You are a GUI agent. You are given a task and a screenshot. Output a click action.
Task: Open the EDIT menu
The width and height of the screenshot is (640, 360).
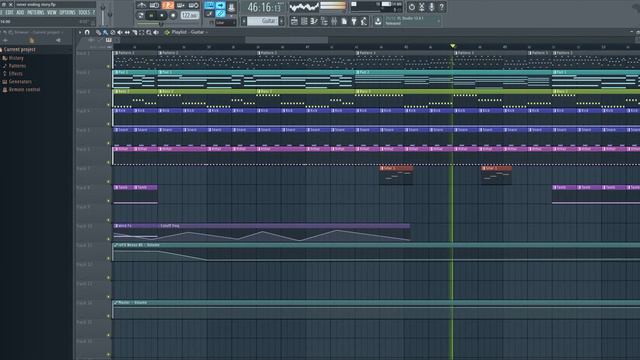9,13
